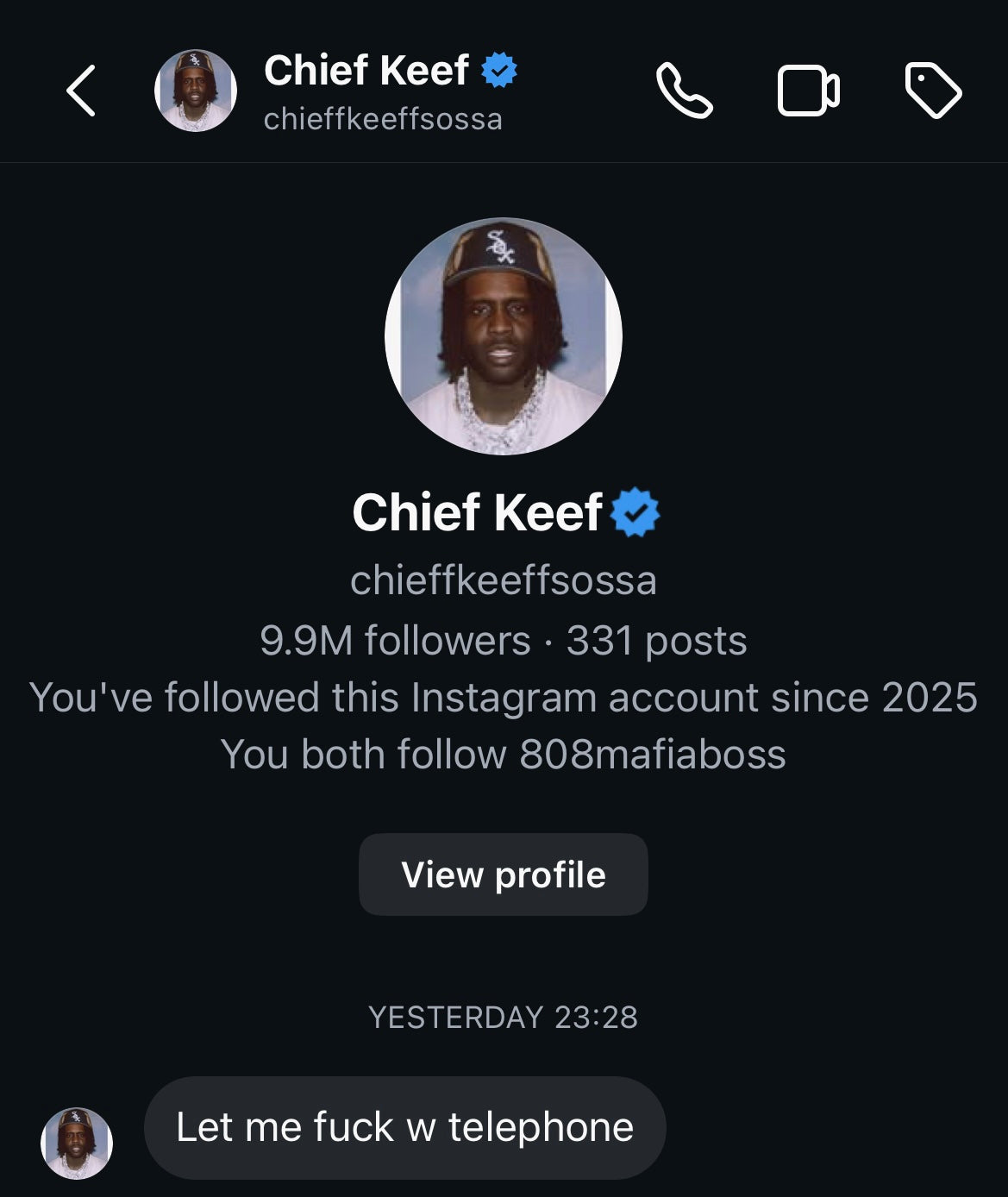
Task: Click the 331 posts count
Action: [656, 641]
